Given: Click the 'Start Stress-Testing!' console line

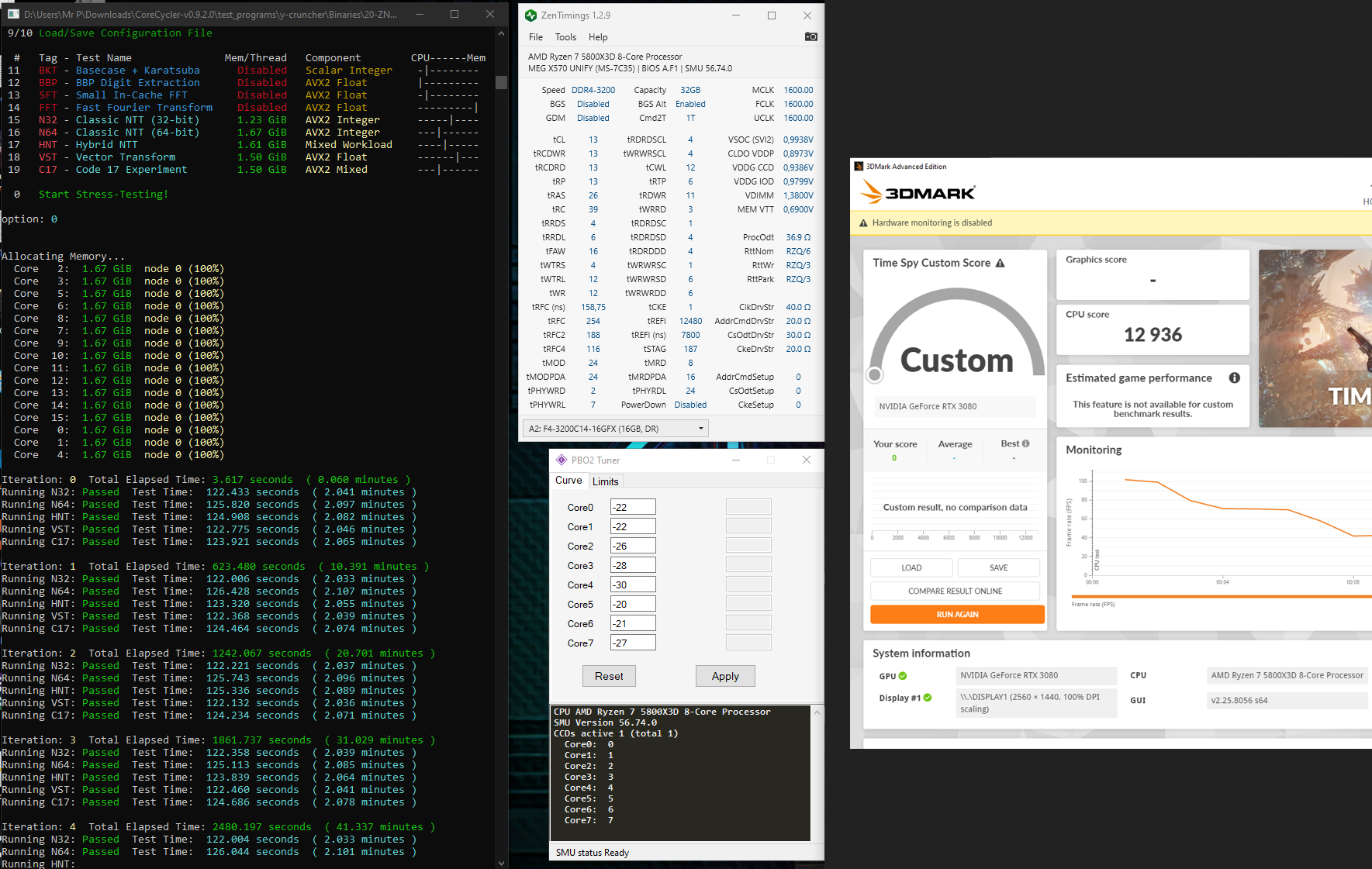Looking at the screenshot, I should [x=103, y=195].
